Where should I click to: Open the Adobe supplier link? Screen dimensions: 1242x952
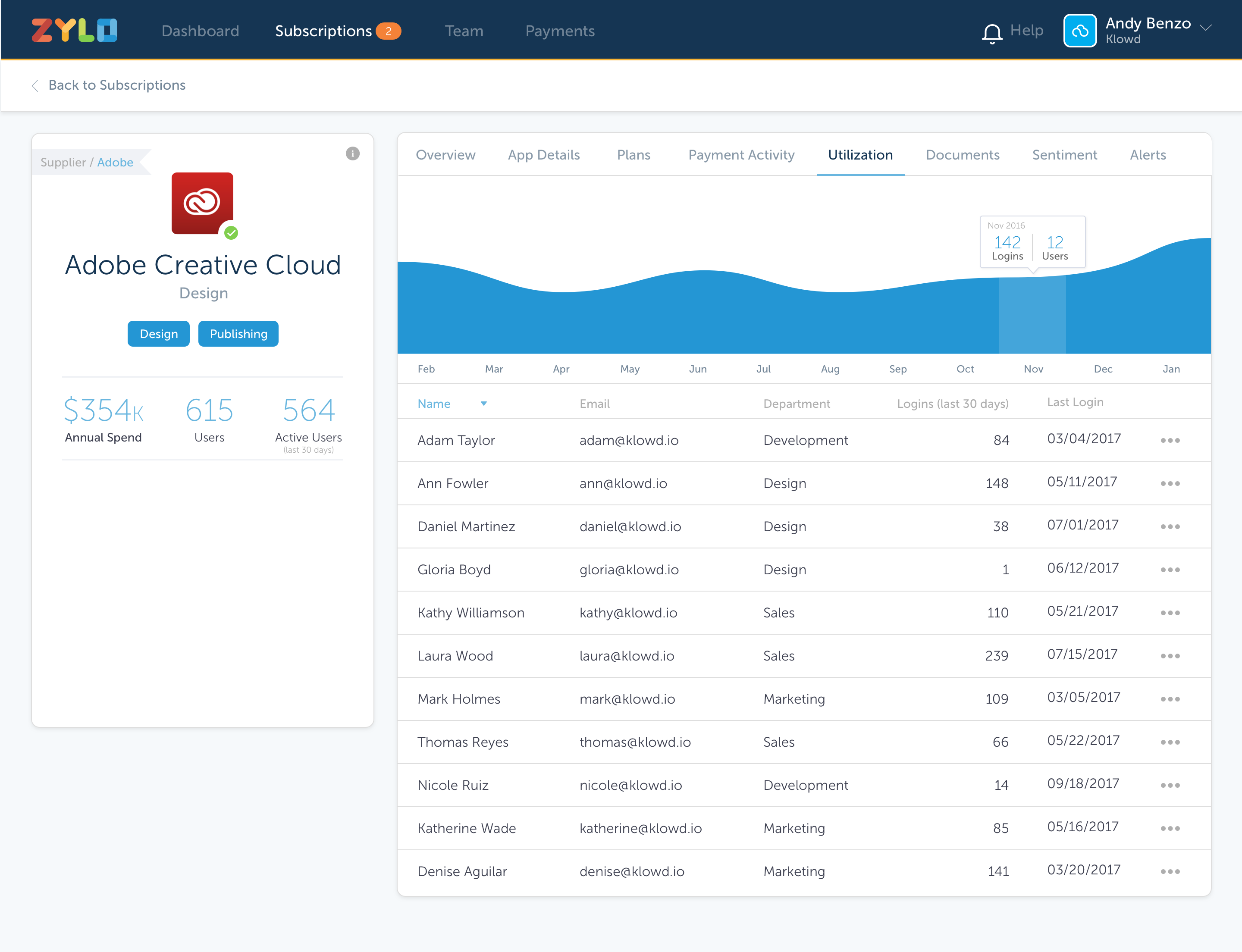[115, 162]
